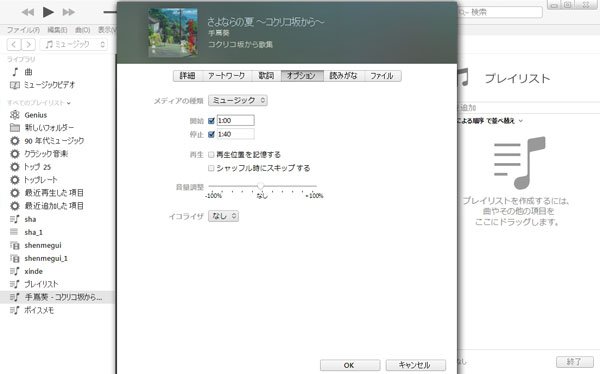The image size is (600, 374).
Task: Open the 並べ替え sort order dropdown
Action: click(x=489, y=121)
